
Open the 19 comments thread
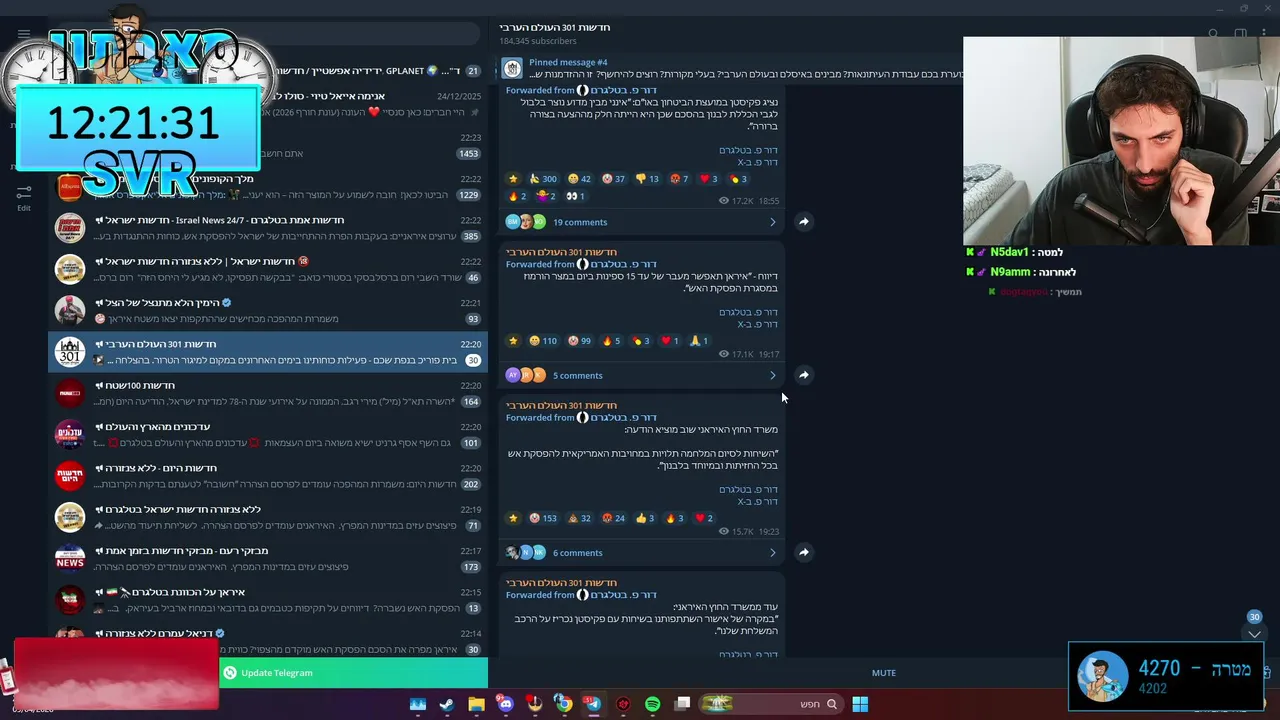tap(641, 222)
